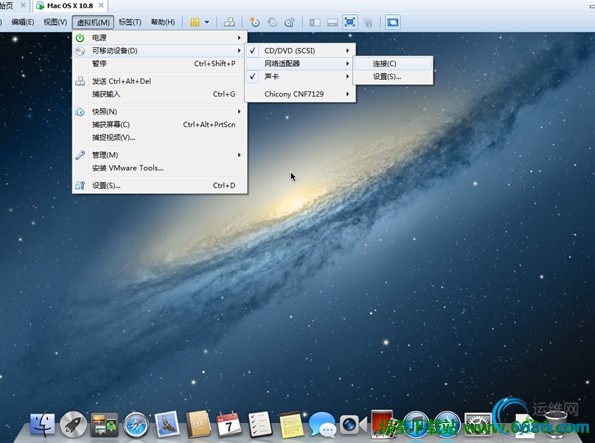Image resolution: width=595 pixels, height=443 pixels.
Task: Click the Unity mode toolbar icon
Action: (368, 22)
